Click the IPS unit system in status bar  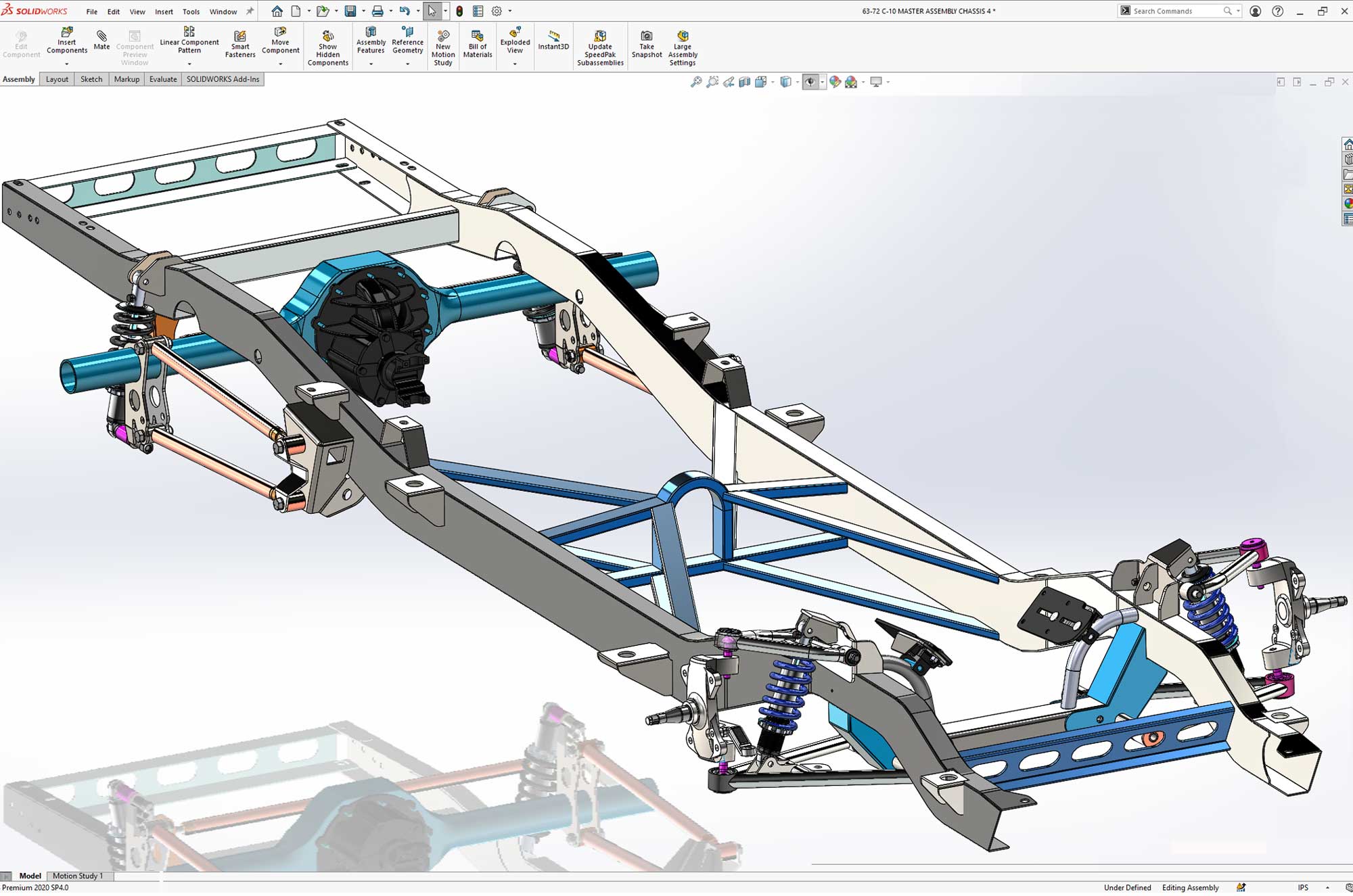click(x=1303, y=888)
